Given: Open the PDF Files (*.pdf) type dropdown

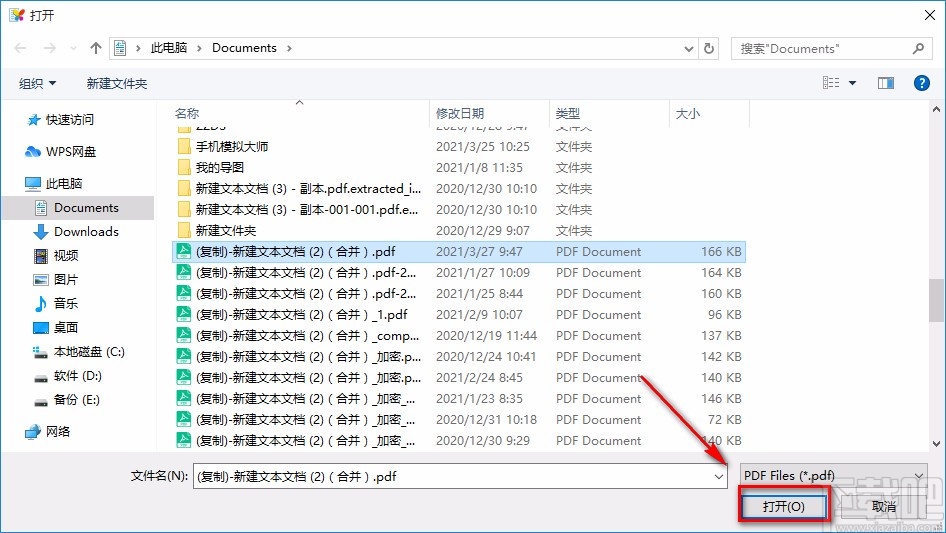Looking at the screenshot, I should pyautogui.click(x=834, y=476).
